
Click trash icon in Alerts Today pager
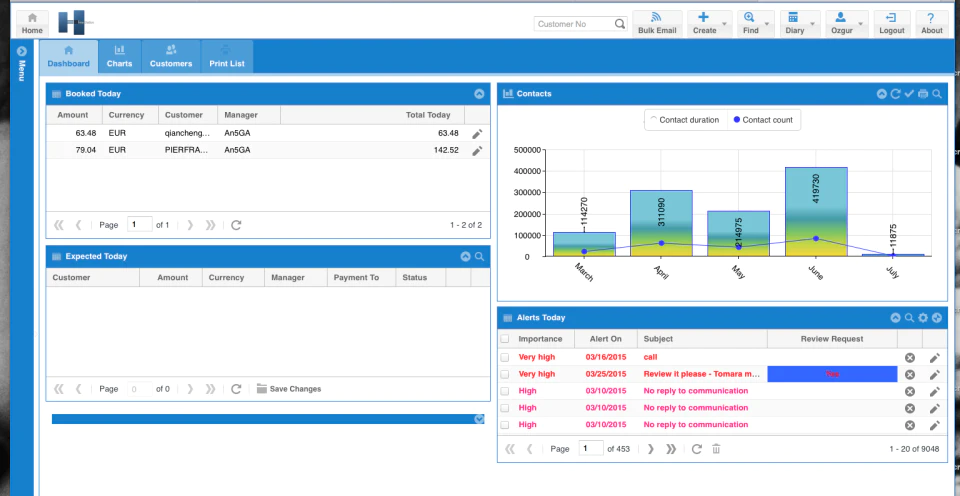pos(716,449)
